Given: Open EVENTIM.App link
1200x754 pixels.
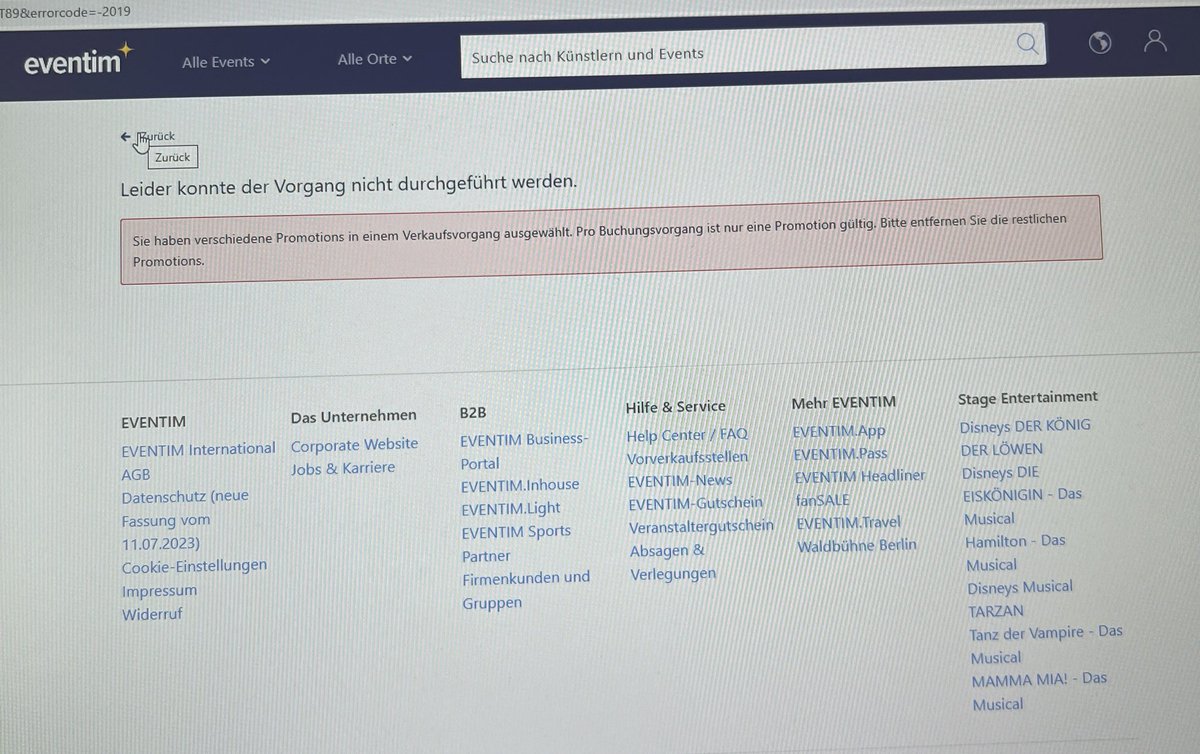Looking at the screenshot, I should point(839,431).
